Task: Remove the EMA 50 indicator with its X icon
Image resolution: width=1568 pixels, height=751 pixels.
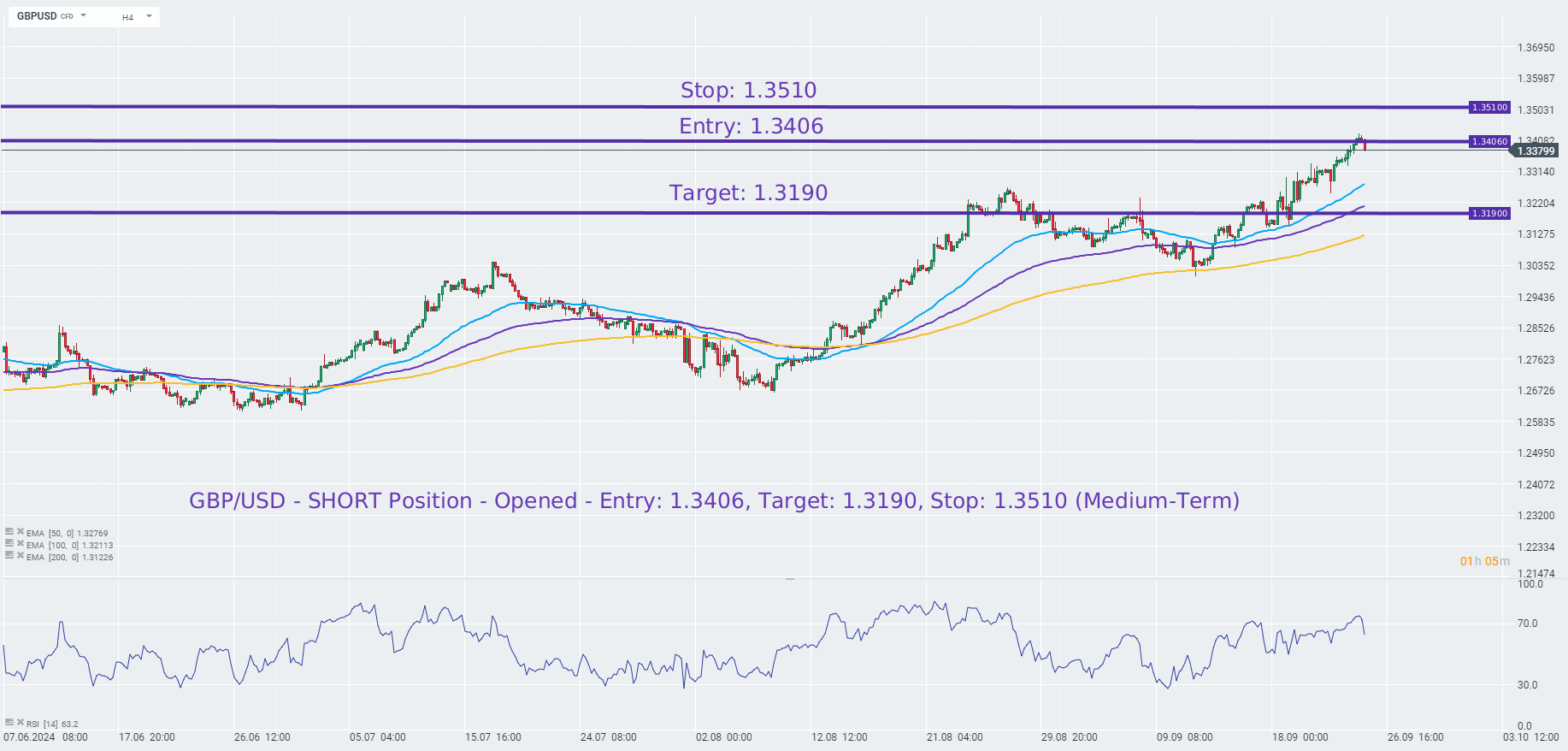Action: pyautogui.click(x=20, y=532)
